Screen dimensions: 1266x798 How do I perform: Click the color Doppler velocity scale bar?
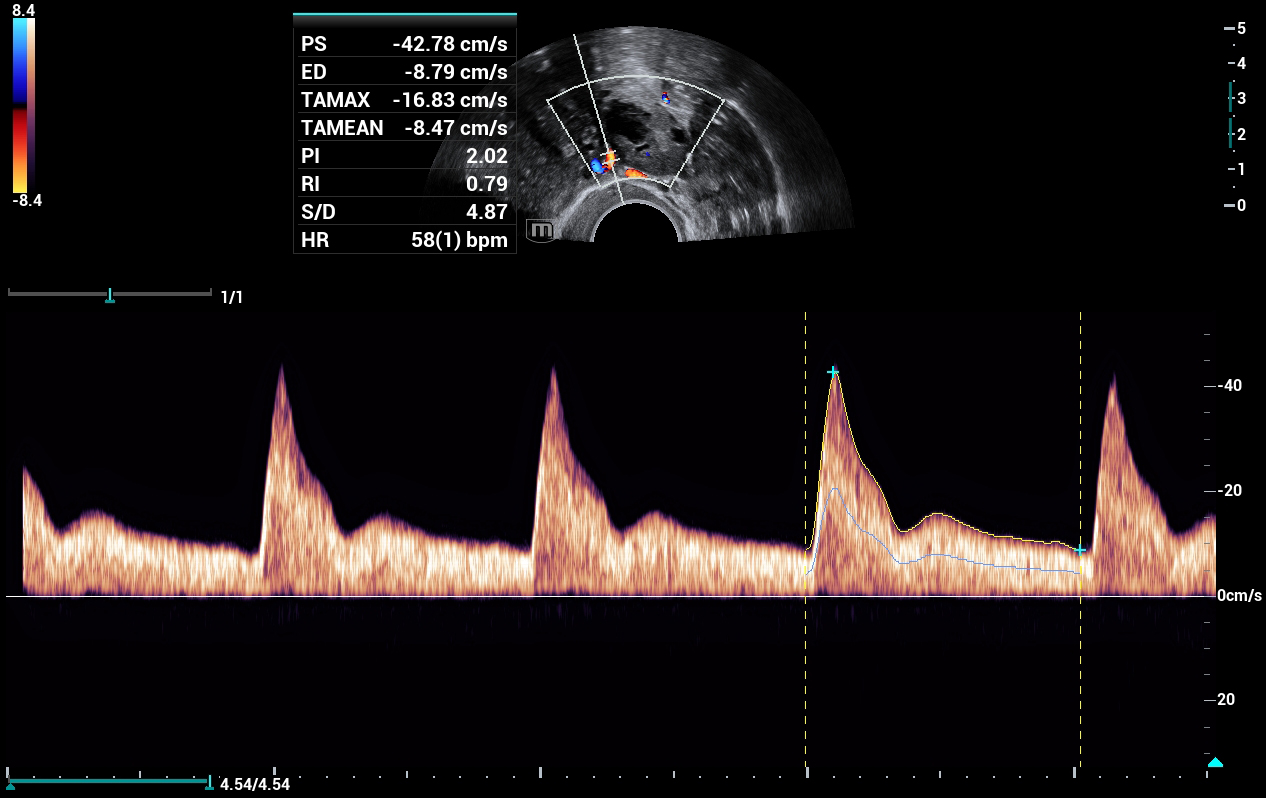[20, 105]
